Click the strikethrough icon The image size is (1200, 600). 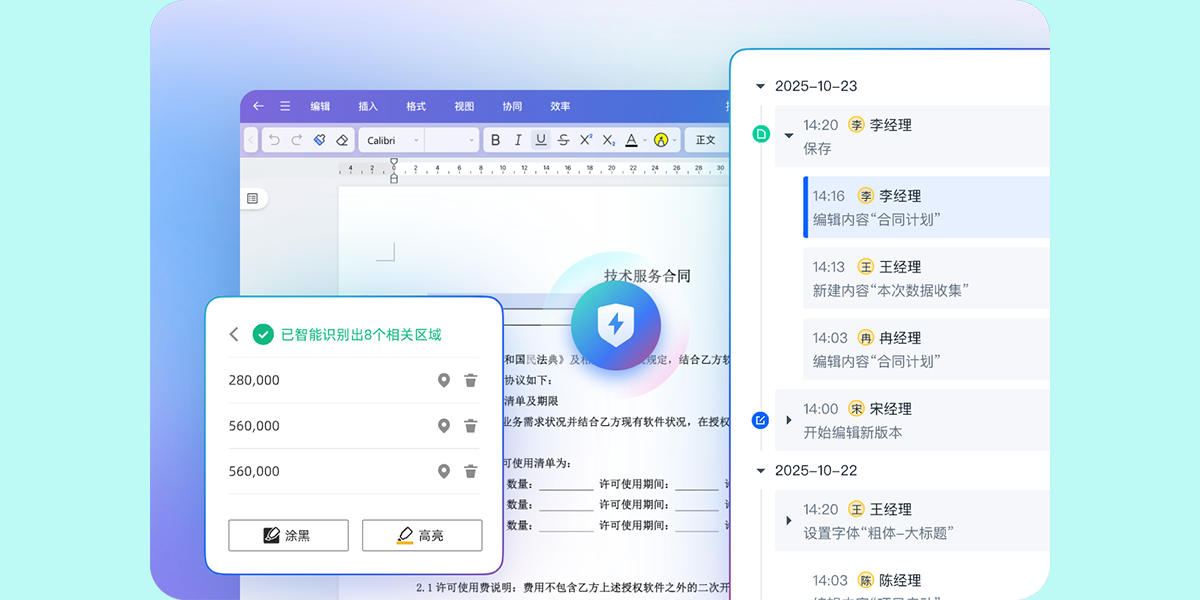(563, 140)
